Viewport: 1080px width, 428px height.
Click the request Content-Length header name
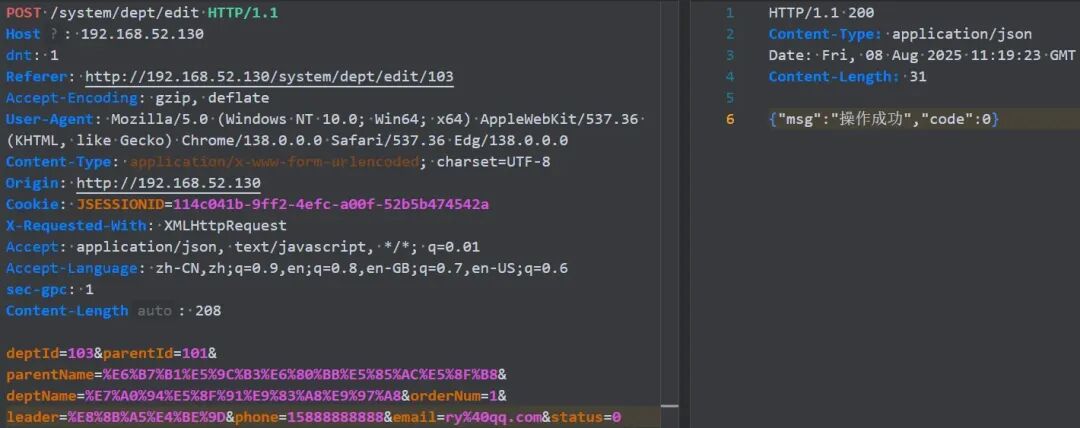pos(68,311)
